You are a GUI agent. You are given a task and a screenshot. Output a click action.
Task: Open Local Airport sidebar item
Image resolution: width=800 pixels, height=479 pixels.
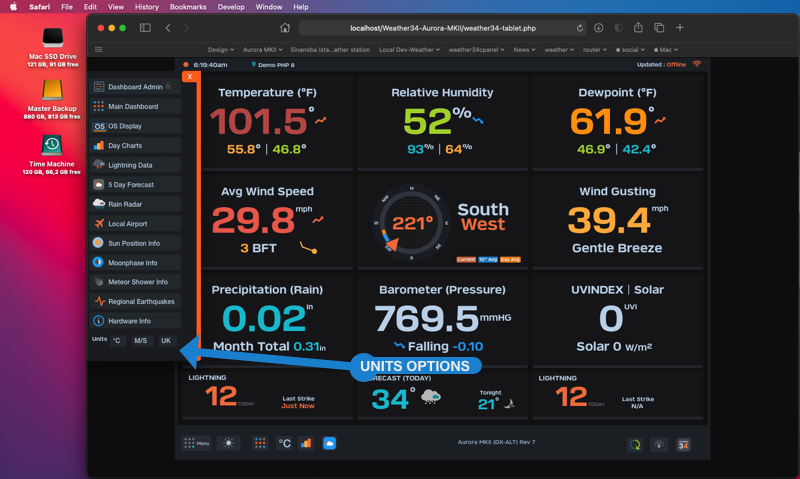pyautogui.click(x=135, y=223)
